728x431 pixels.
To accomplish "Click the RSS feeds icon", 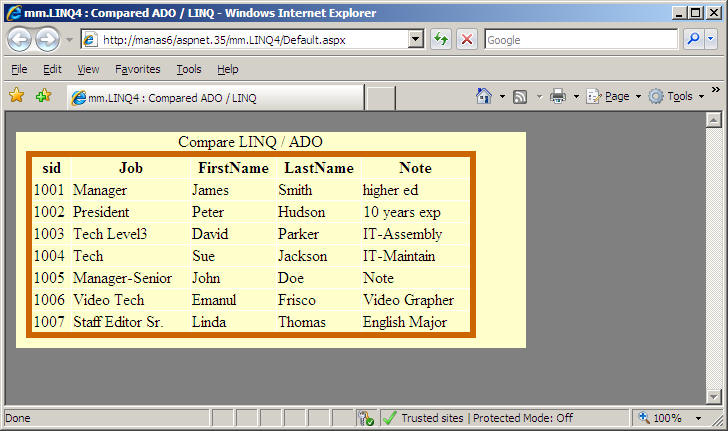I will pos(520,96).
